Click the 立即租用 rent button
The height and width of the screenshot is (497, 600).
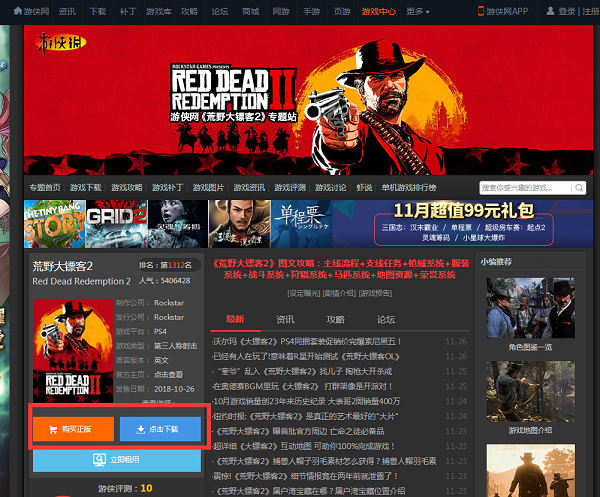[x=117, y=460]
